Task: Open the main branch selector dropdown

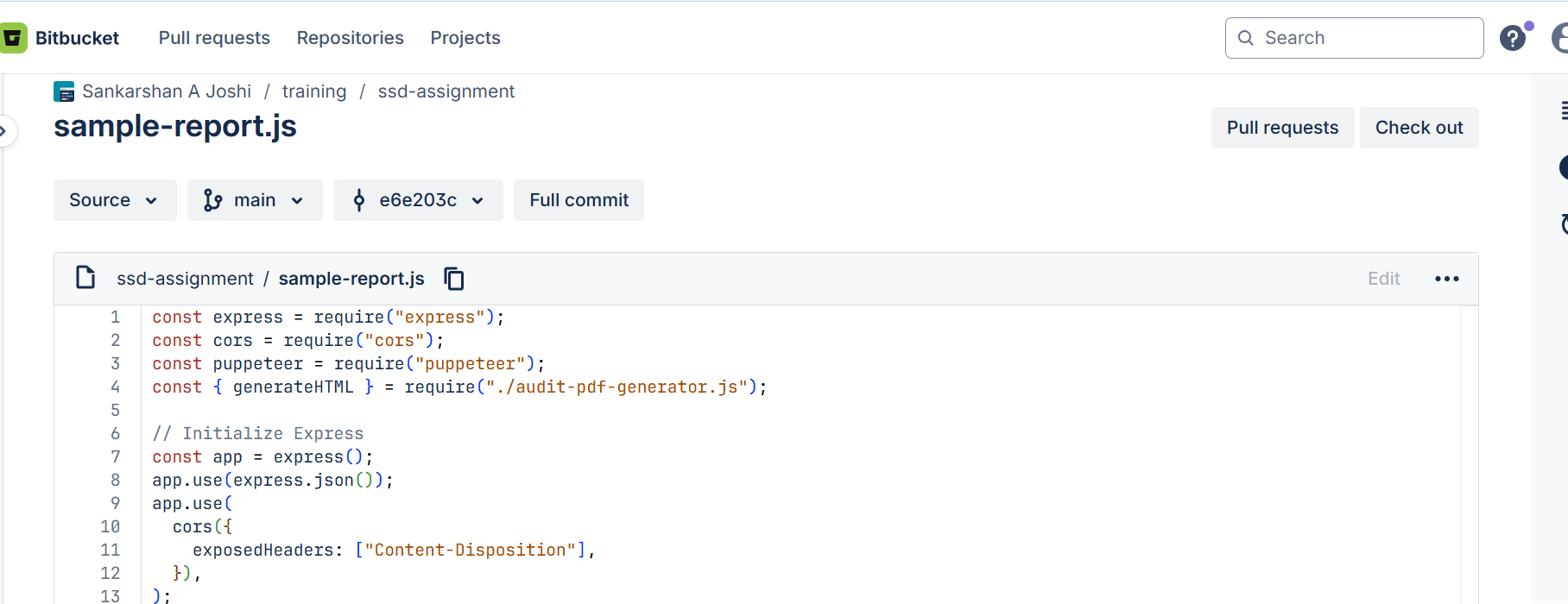Action: (x=255, y=200)
